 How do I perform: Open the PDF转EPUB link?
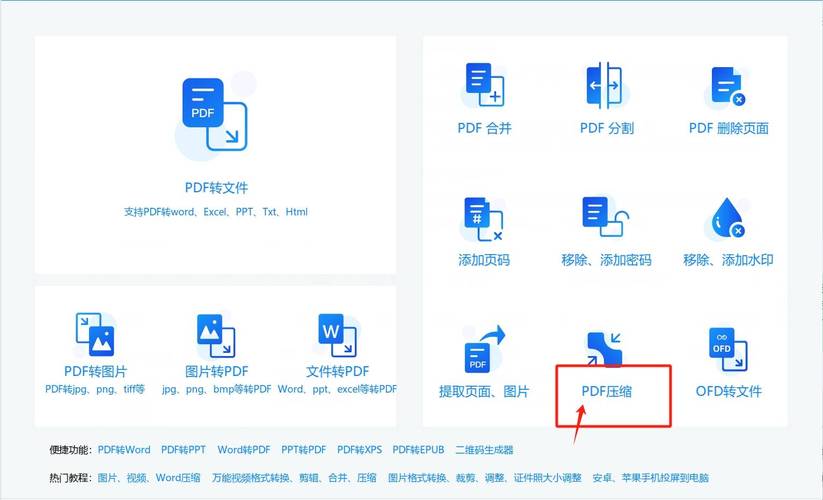tap(418, 450)
